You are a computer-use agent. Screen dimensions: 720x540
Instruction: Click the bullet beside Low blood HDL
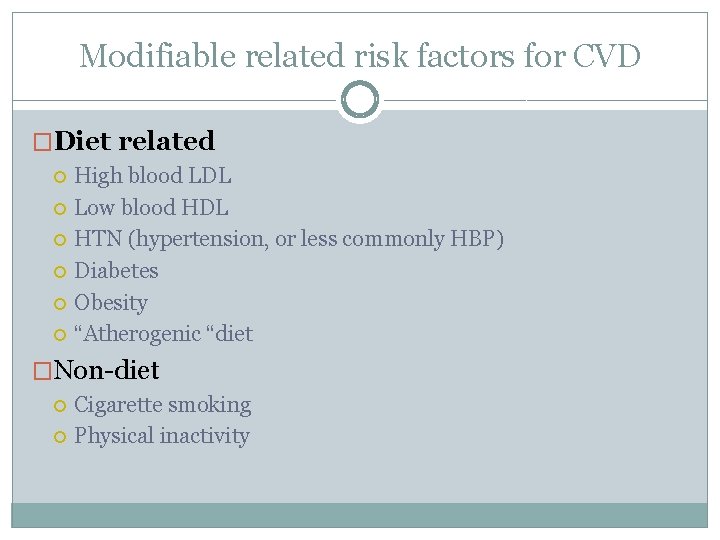(60, 209)
